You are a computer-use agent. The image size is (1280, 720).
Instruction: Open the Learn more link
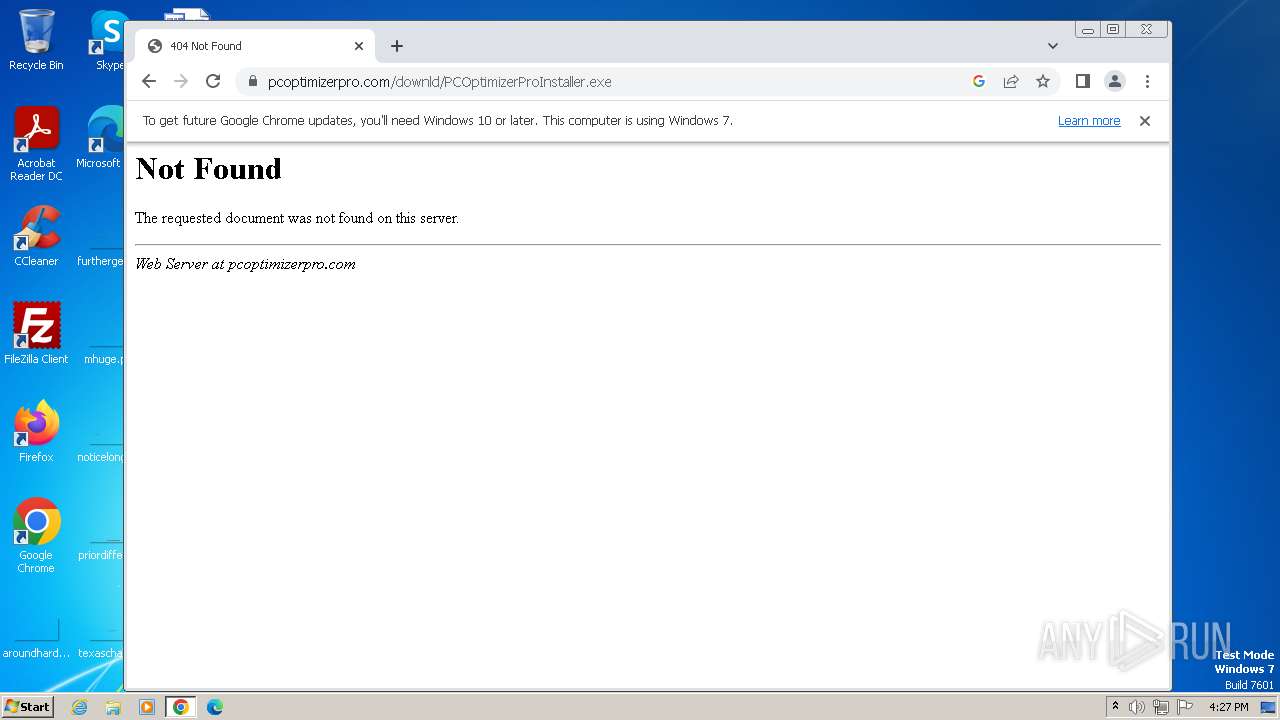pos(1089,121)
